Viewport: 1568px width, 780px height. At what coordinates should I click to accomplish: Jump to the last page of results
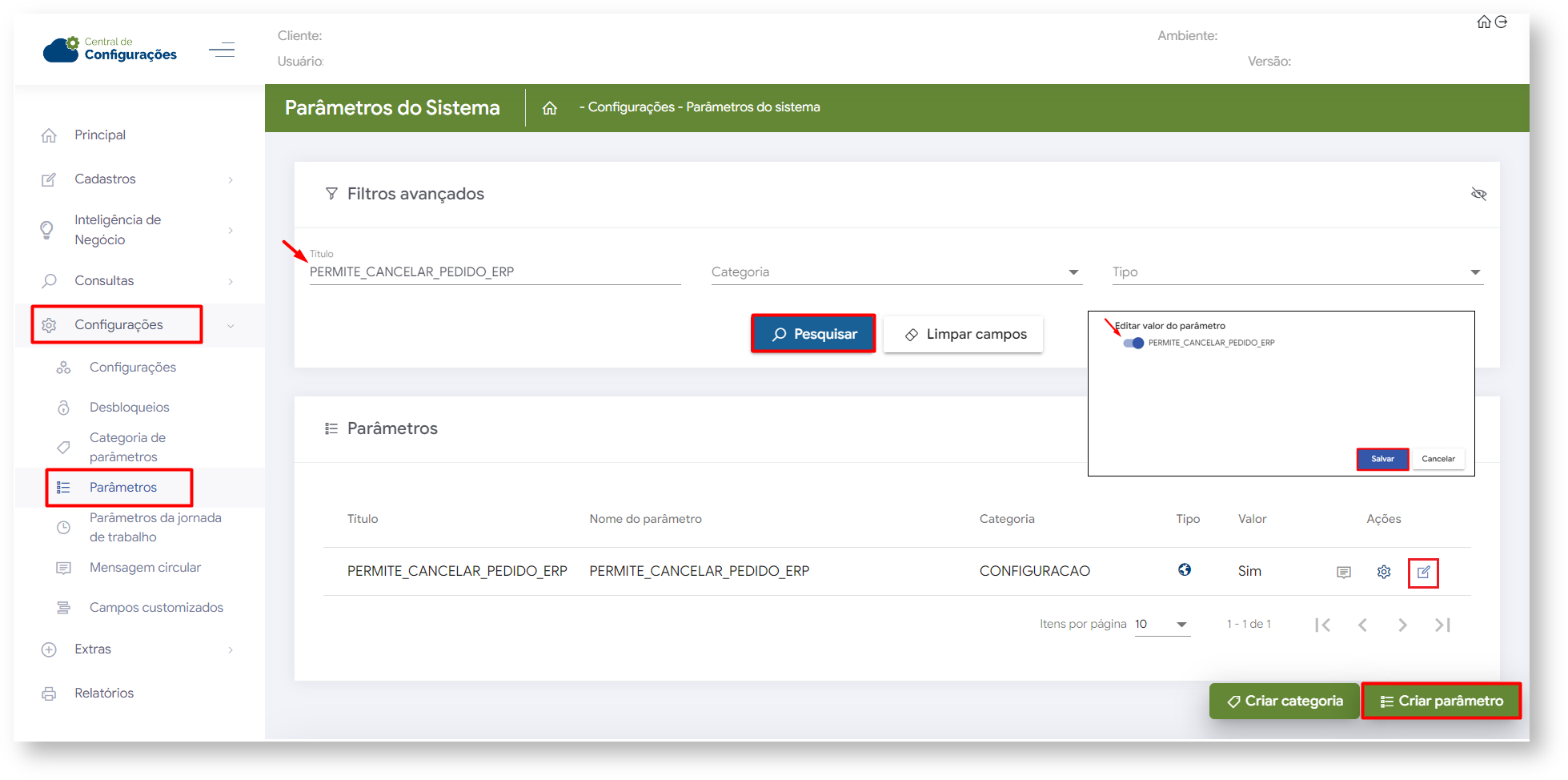[x=1442, y=625]
